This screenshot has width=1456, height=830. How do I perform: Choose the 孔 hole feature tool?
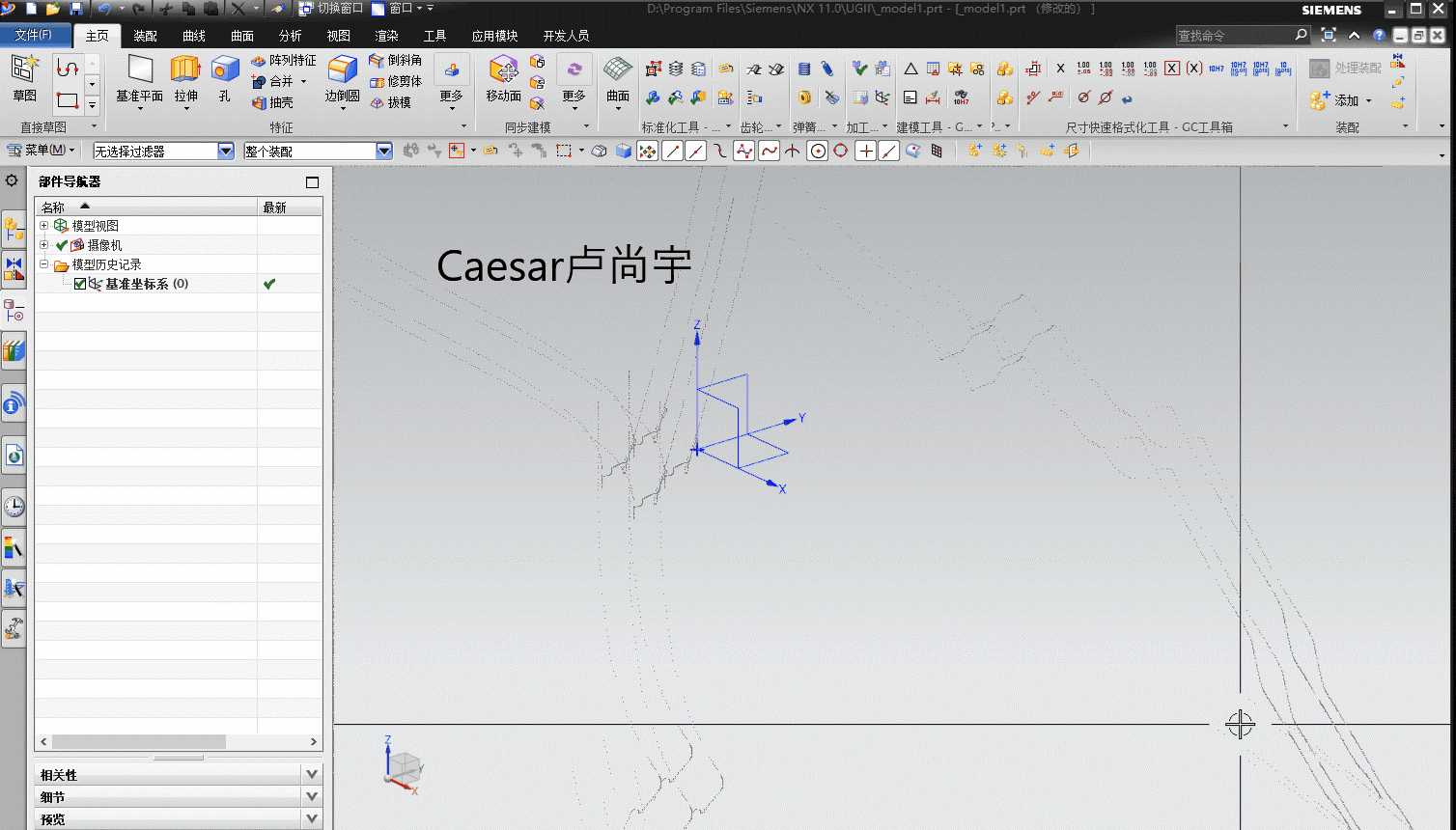coord(225,79)
